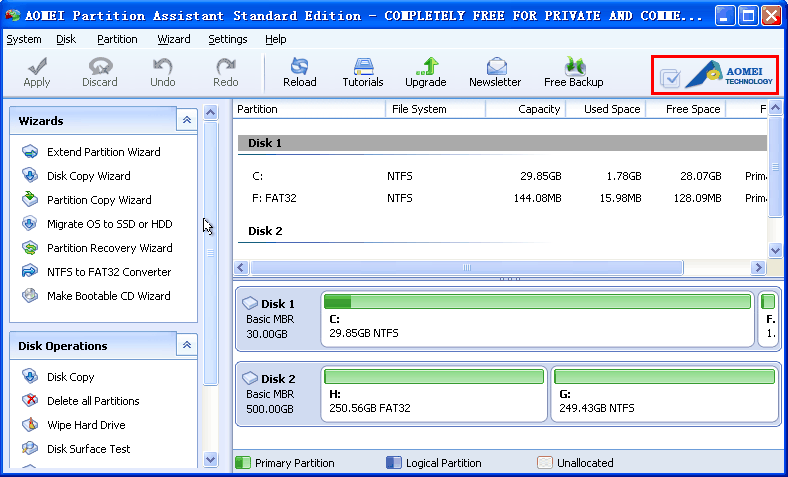The image size is (788, 477).
Task: Click the 144.08MB capacity cell
Action: pyautogui.click(x=537, y=198)
